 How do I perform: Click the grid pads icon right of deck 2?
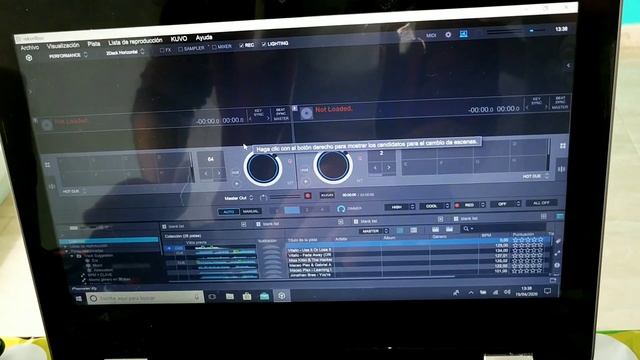click(x=563, y=146)
